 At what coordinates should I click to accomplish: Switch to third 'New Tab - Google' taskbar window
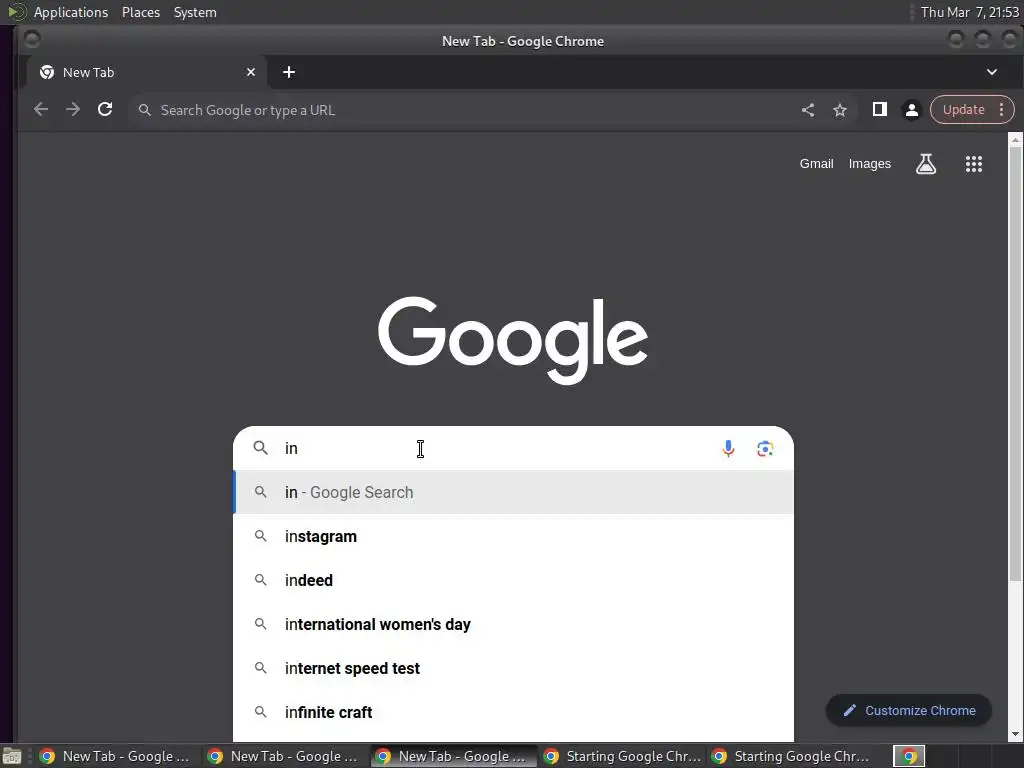point(452,756)
